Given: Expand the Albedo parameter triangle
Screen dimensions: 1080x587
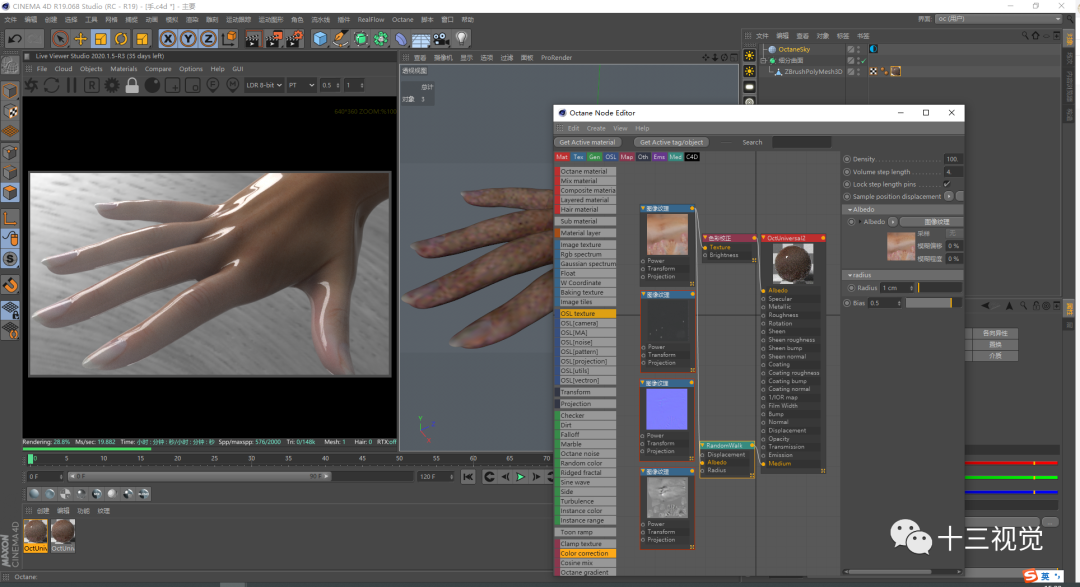Looking at the screenshot, I should 860,222.
